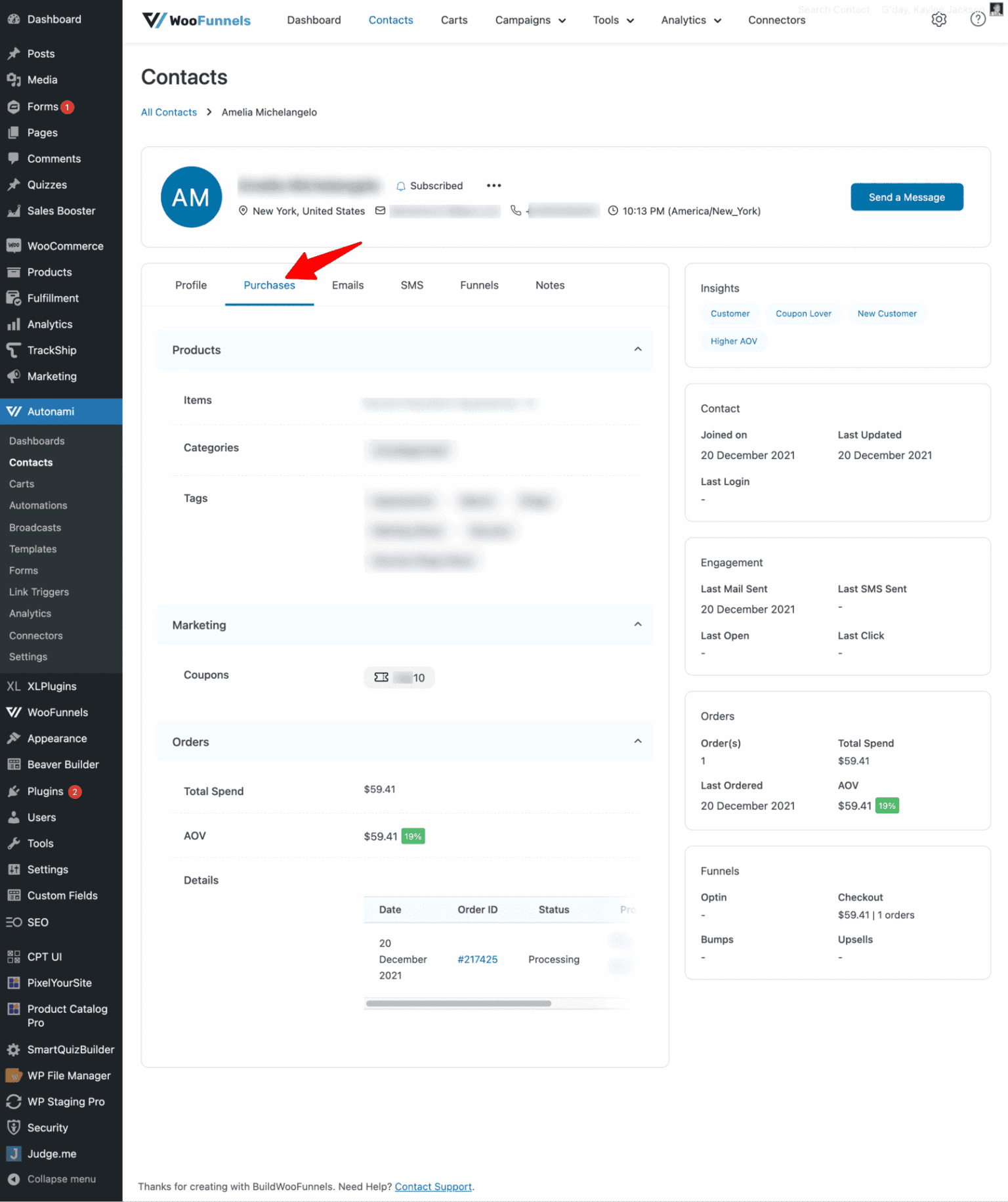Click the coupon chip ending in 10
1008x1202 pixels.
pyautogui.click(x=399, y=678)
